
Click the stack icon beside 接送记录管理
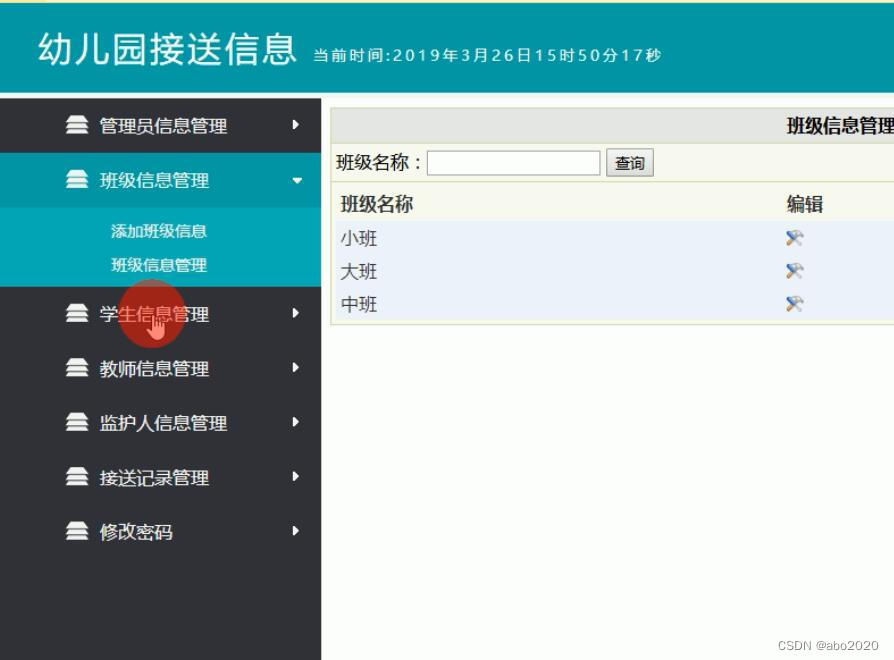click(x=77, y=476)
